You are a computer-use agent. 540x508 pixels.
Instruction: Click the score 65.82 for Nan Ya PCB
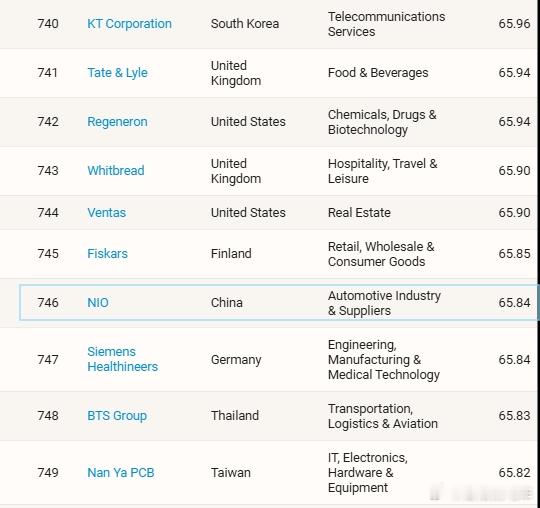click(514, 473)
